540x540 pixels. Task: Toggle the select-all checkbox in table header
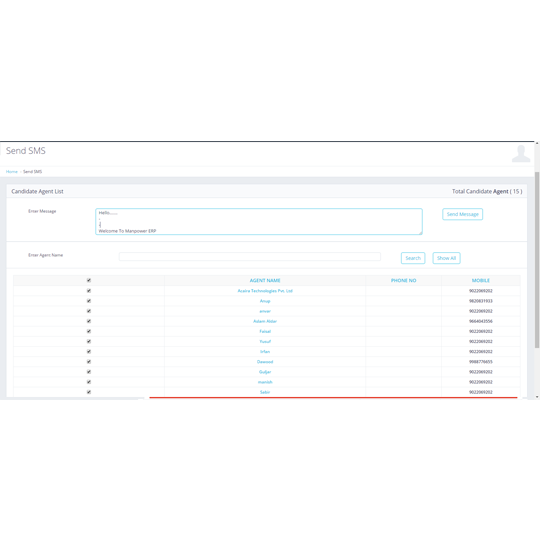coord(89,280)
